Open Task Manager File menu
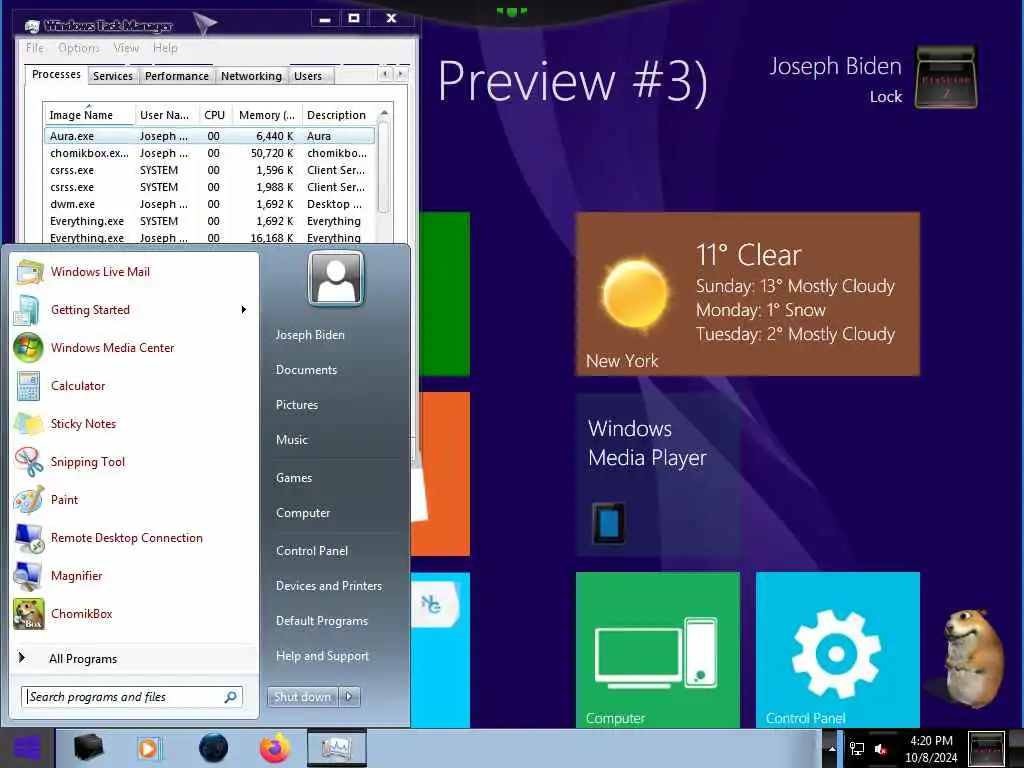 point(35,48)
